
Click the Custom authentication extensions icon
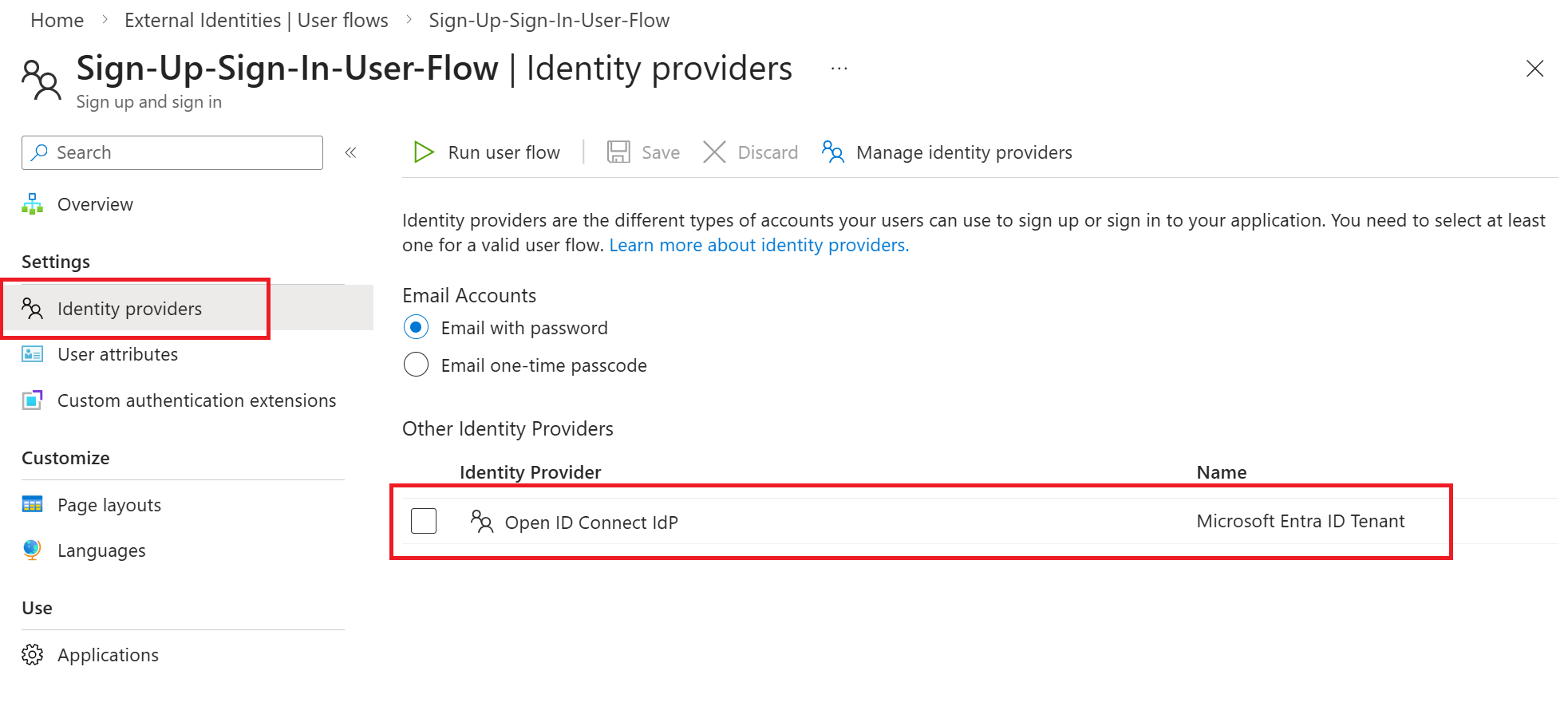[x=33, y=400]
